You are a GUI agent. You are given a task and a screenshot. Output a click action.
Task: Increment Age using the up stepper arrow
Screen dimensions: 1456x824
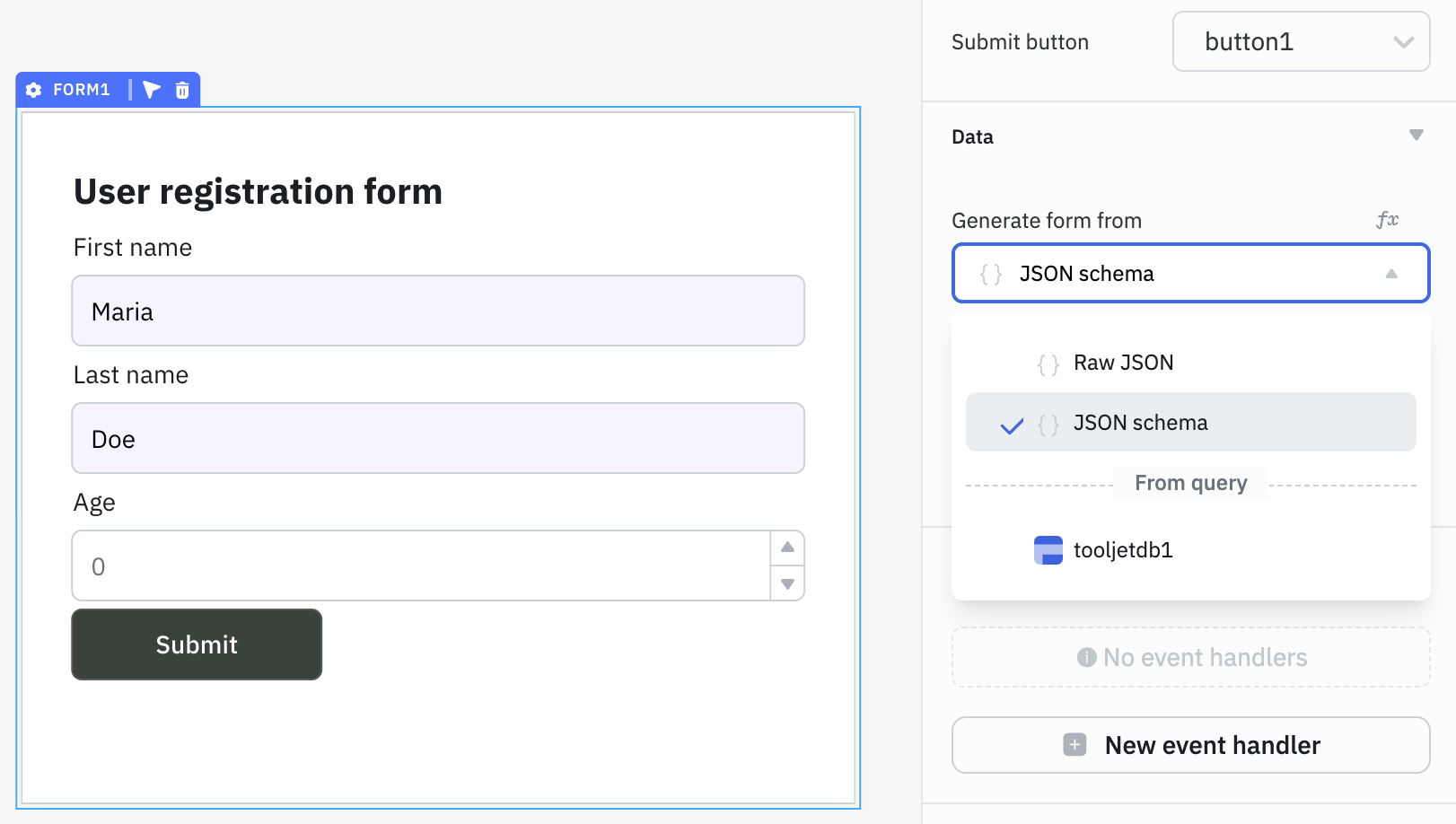(x=787, y=547)
